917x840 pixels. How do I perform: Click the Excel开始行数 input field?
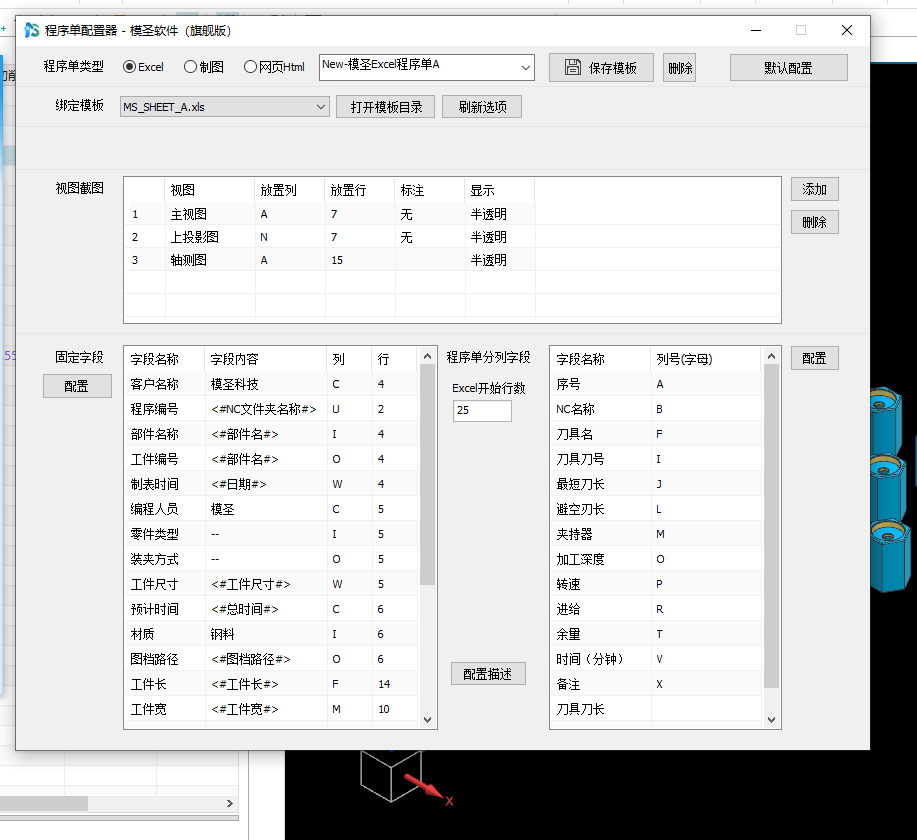[482, 410]
